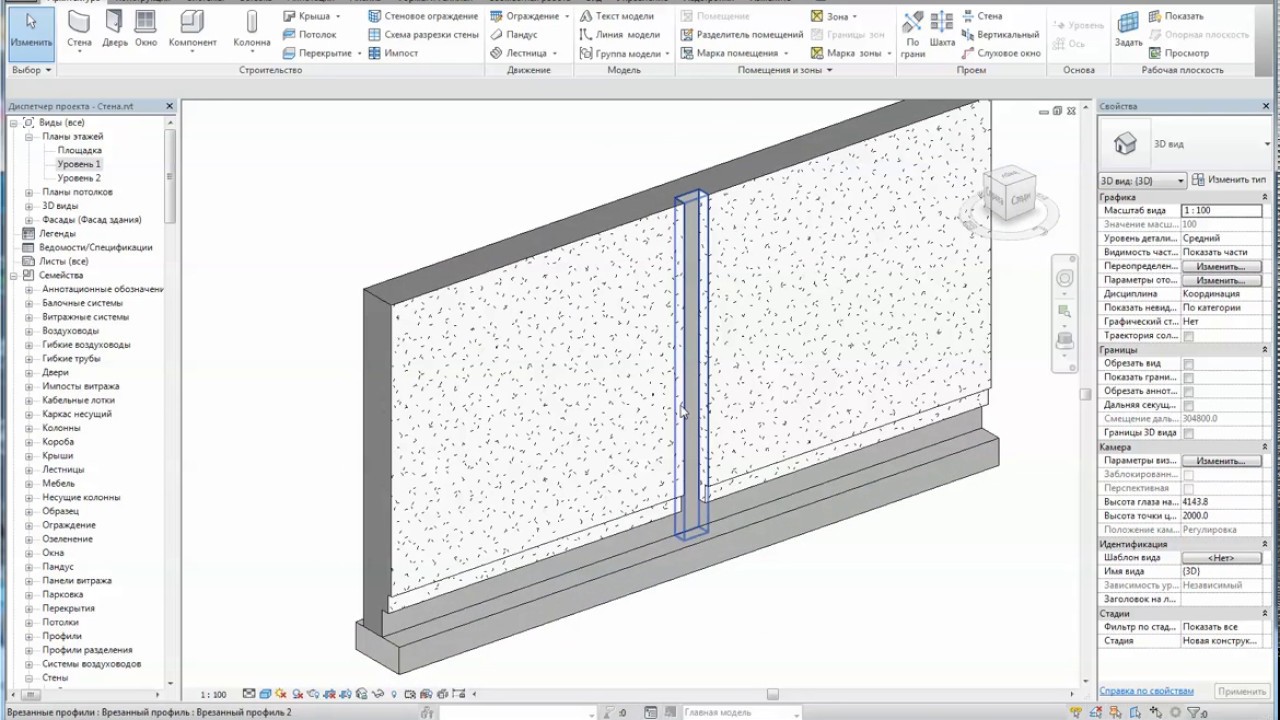Image resolution: width=1280 pixels, height=720 pixels.
Task: Click Изменить button for Переопределения
Action: click(1221, 267)
